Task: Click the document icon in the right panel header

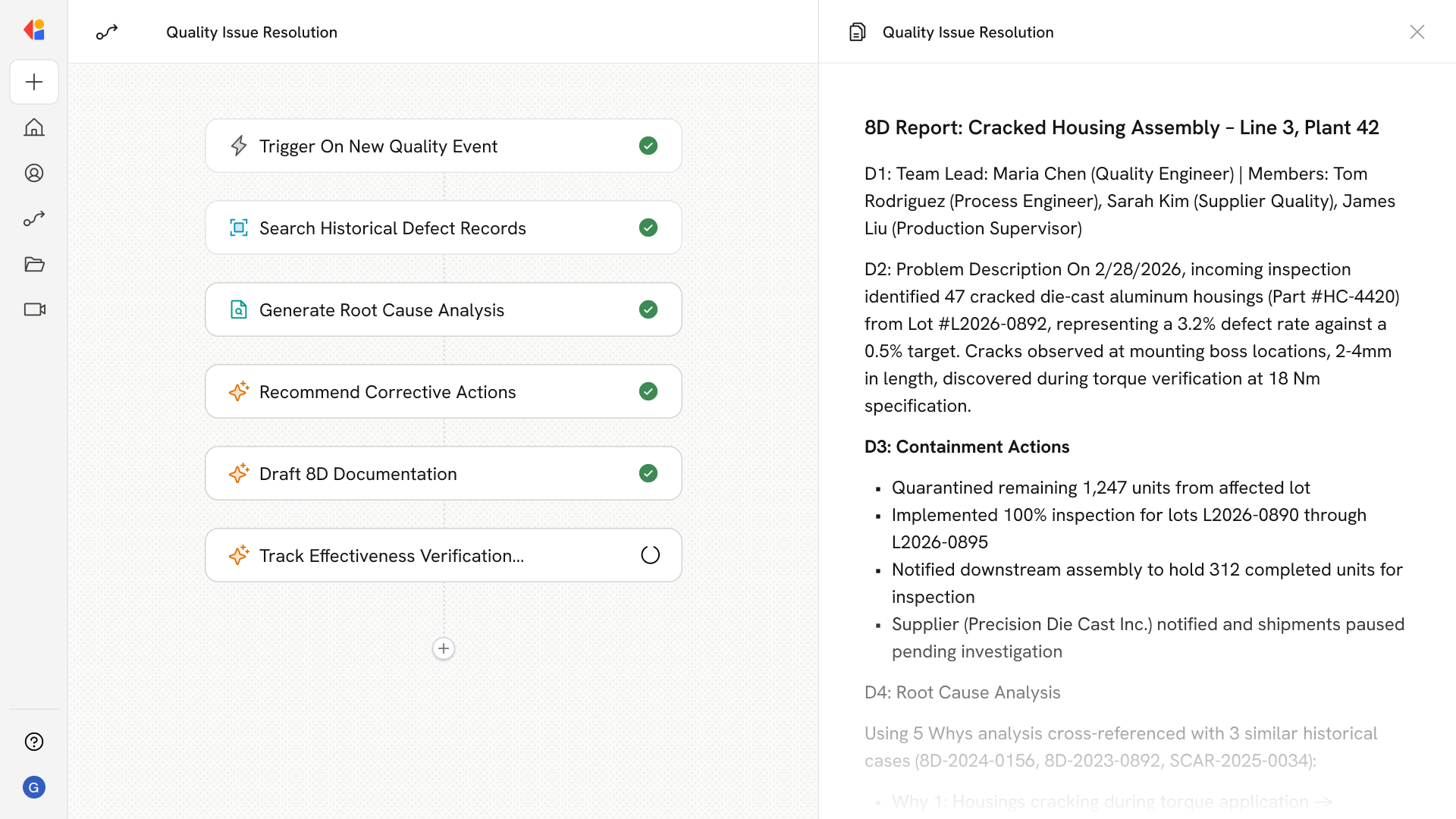Action: [x=857, y=32]
